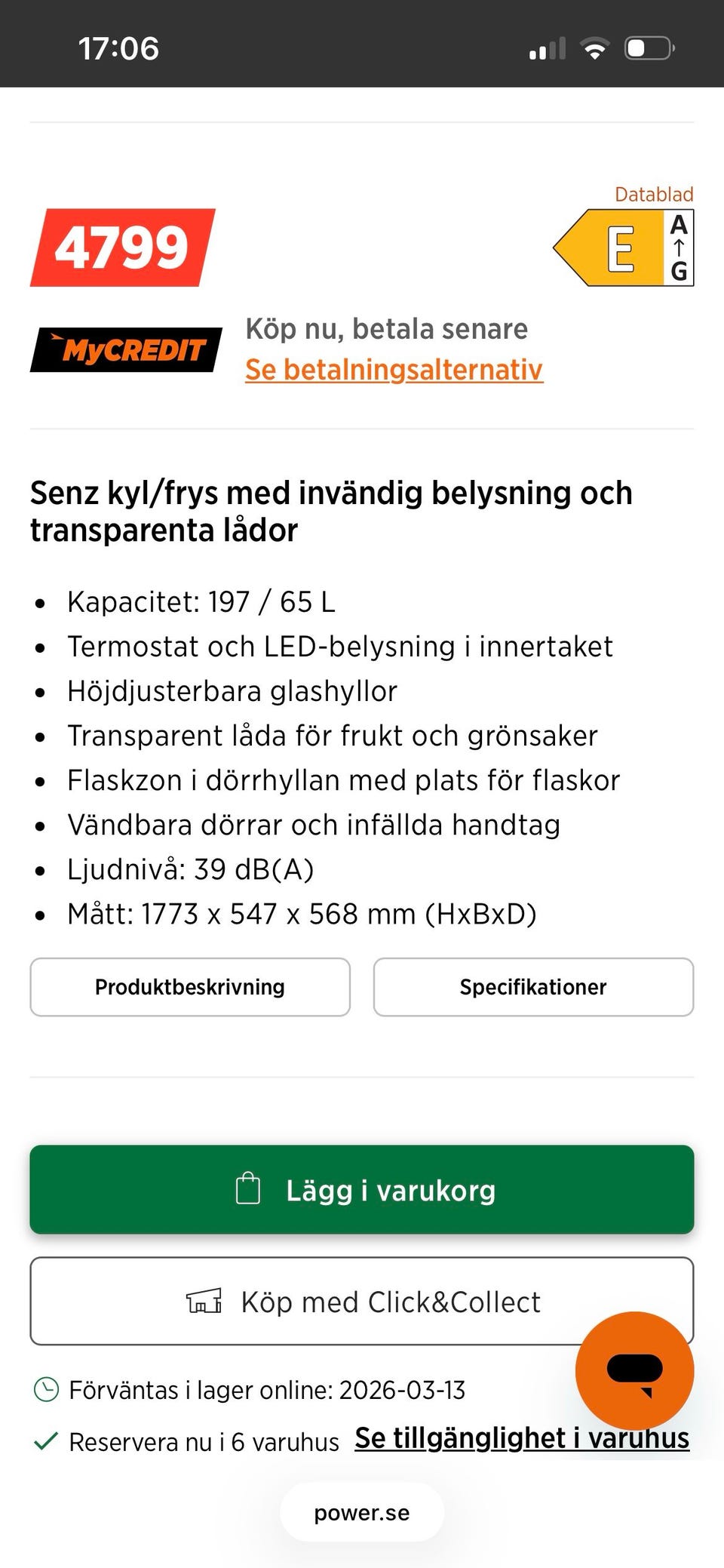The image size is (724, 1568).
Task: Open the Datablad link
Action: point(653,195)
